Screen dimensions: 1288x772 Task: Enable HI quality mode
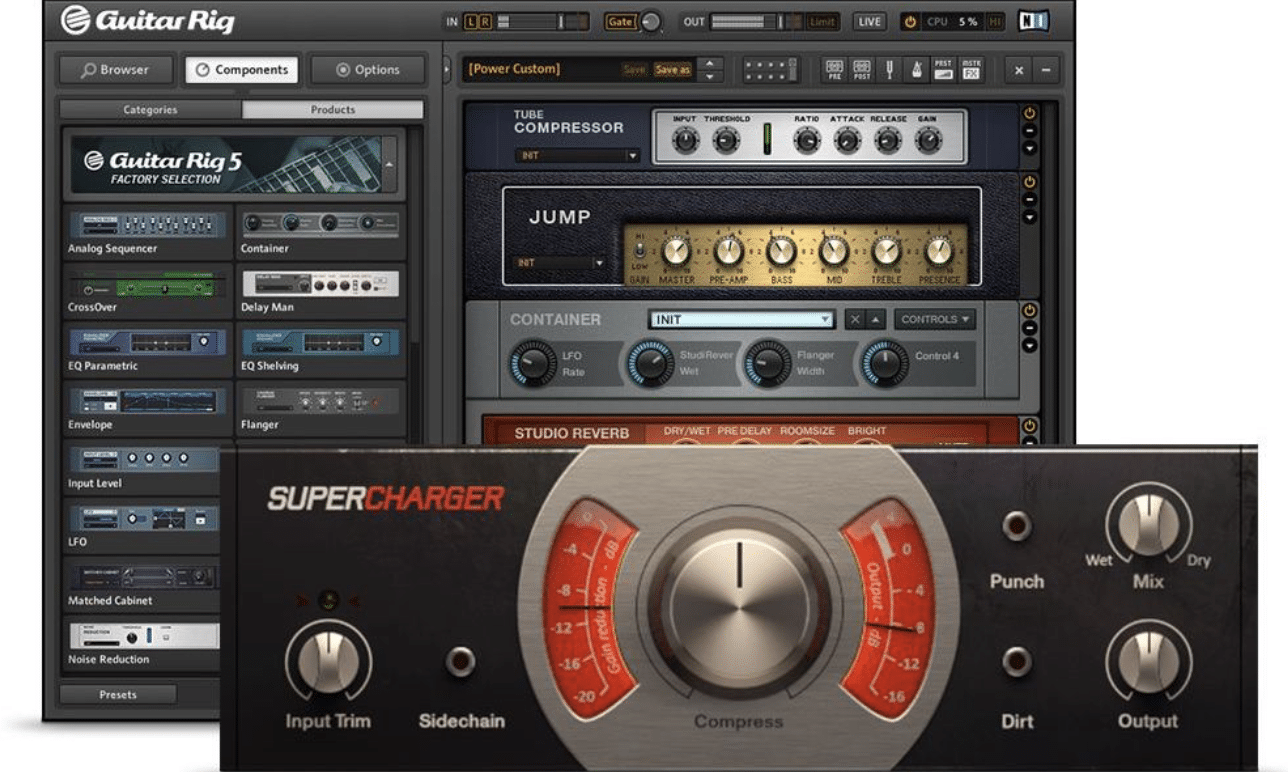click(996, 21)
